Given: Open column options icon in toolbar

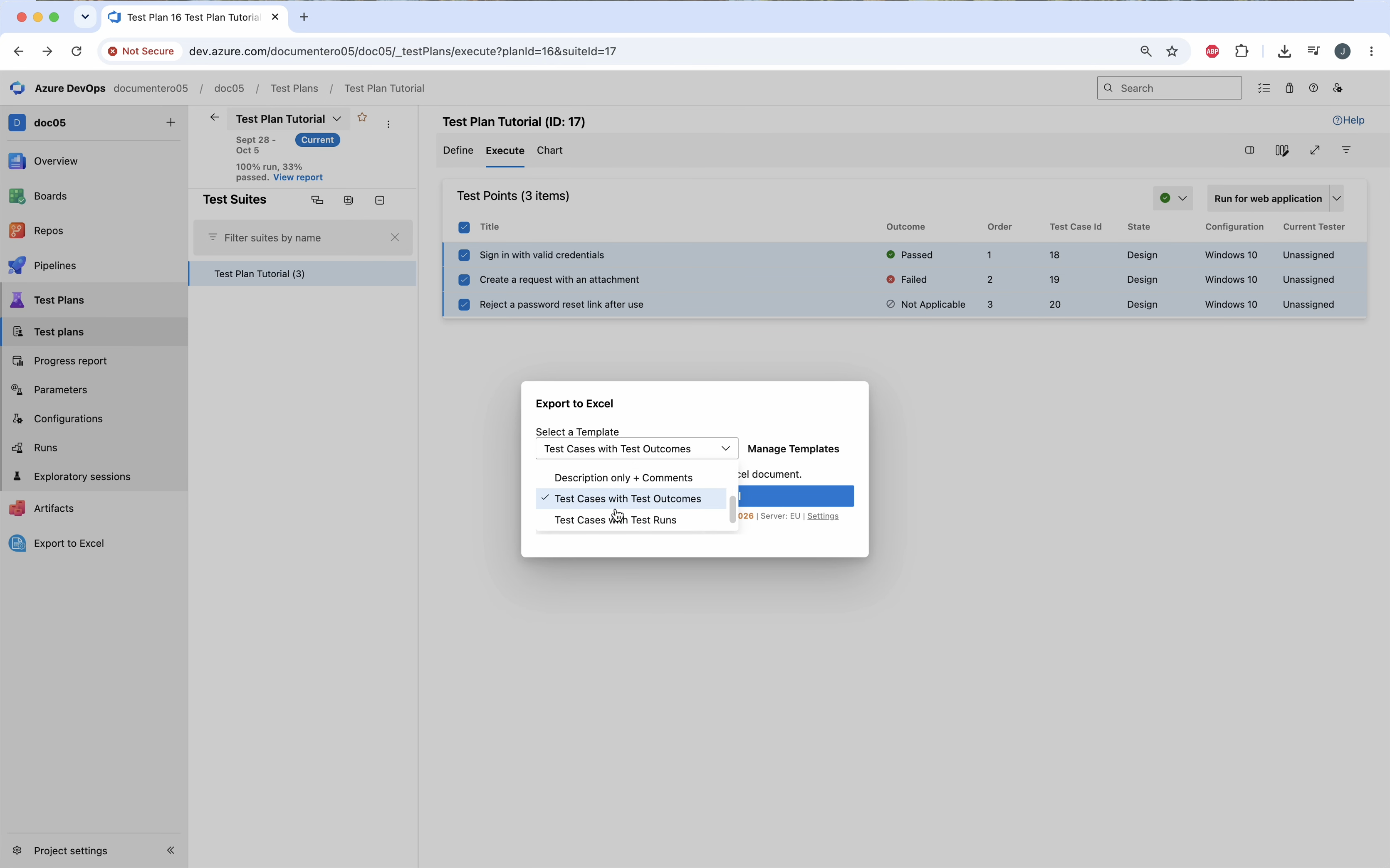Looking at the screenshot, I should [1281, 150].
